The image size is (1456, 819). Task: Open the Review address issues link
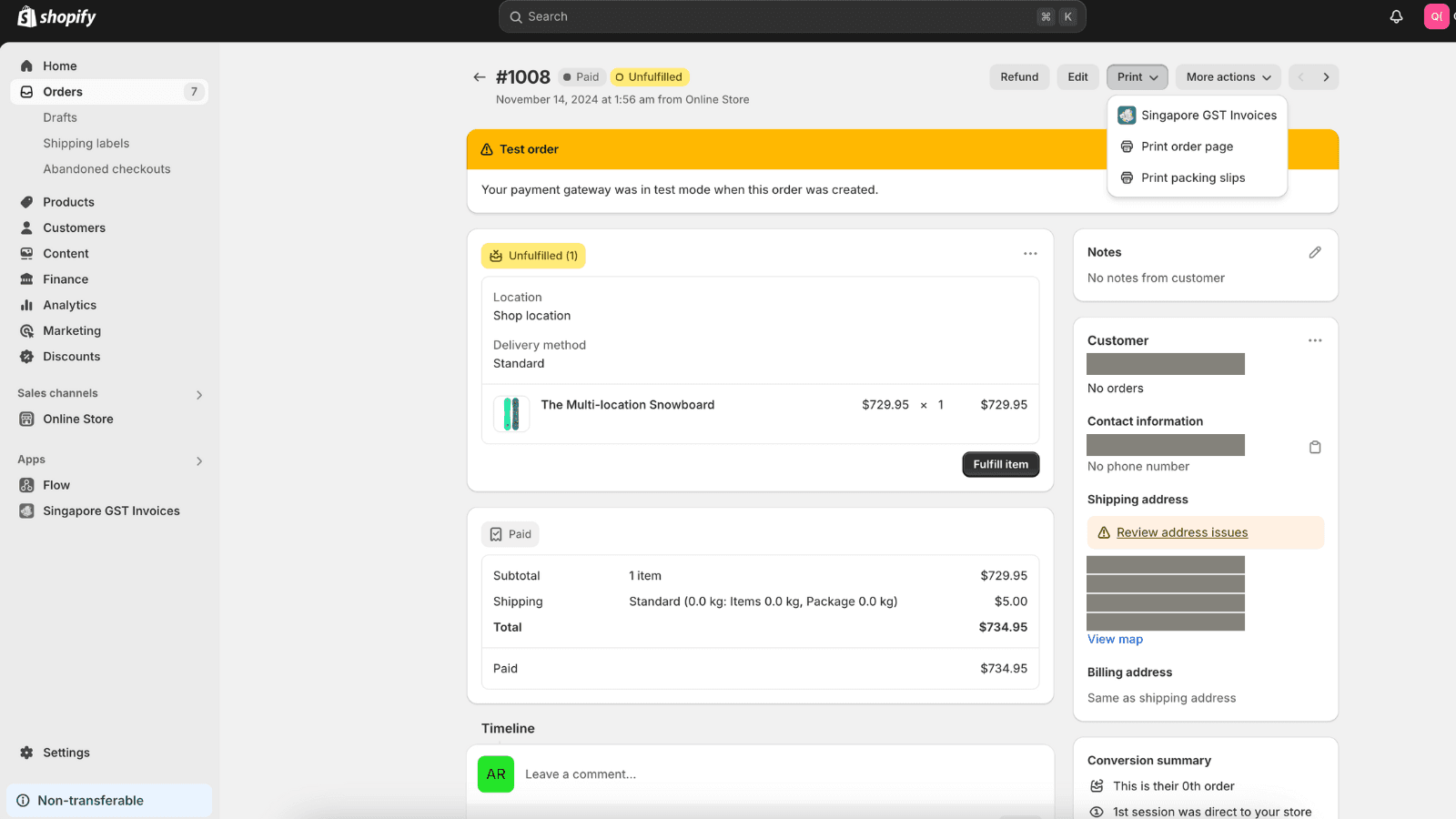tap(1181, 533)
